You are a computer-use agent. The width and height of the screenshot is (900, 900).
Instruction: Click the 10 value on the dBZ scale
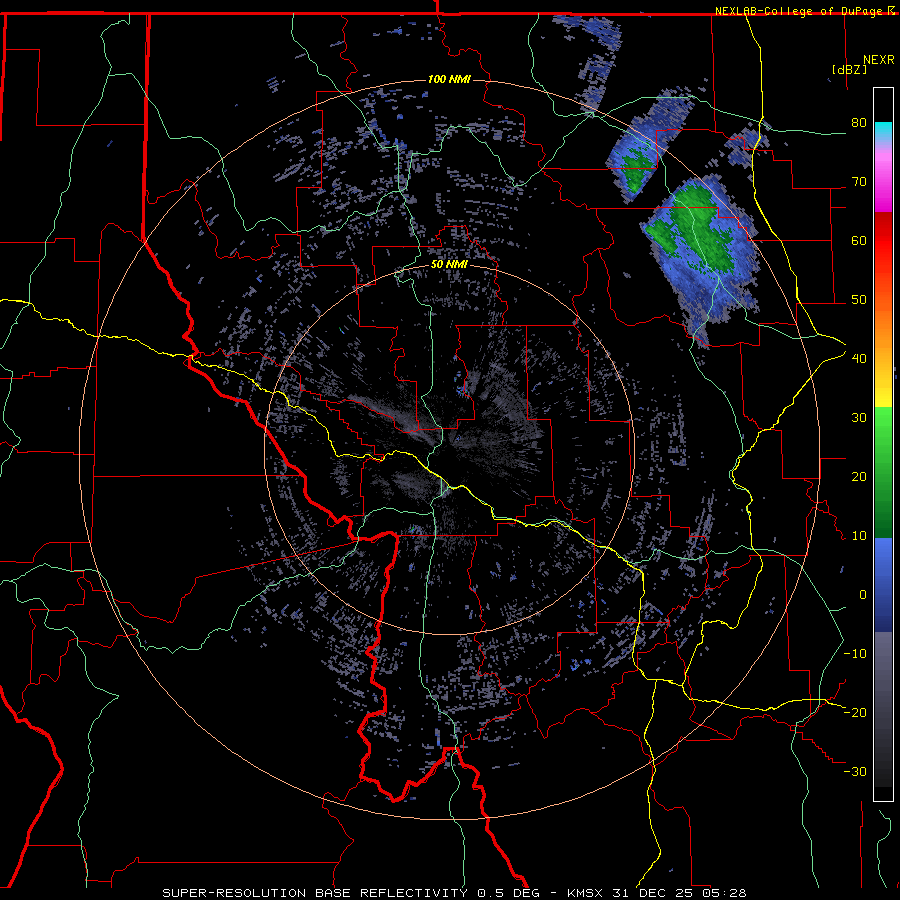tap(859, 536)
